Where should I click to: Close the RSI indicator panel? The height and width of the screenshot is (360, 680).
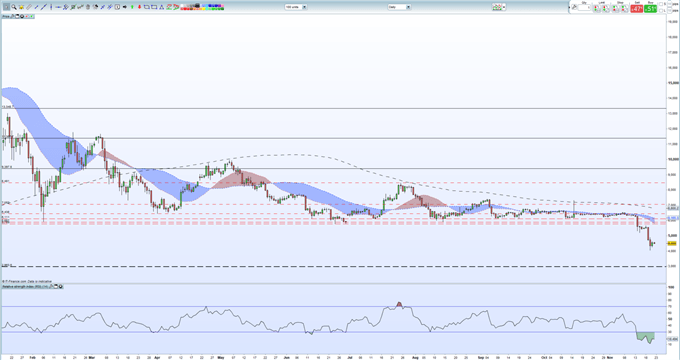[x=60, y=286]
